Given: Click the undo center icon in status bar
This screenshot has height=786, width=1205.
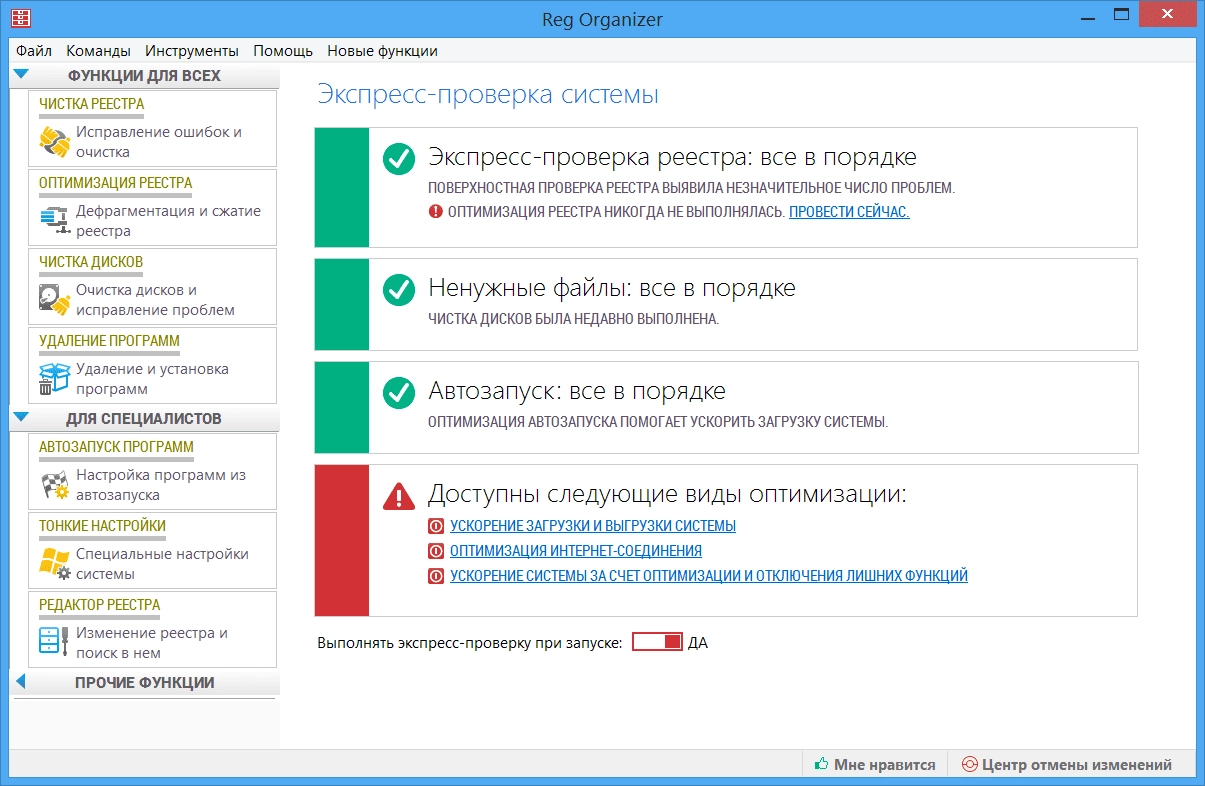Looking at the screenshot, I should pos(968,764).
